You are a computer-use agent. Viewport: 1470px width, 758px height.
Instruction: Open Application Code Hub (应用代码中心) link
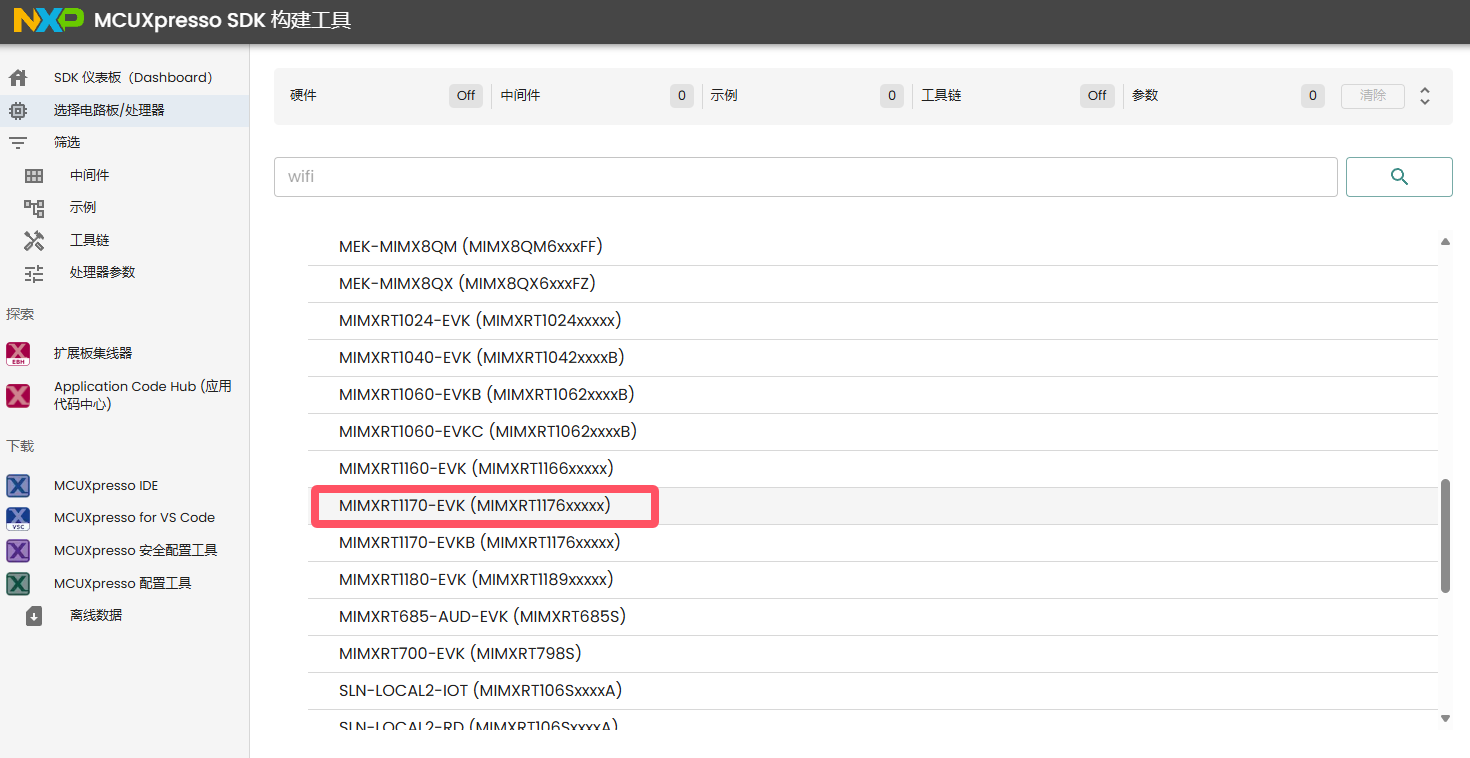[x=143, y=396]
